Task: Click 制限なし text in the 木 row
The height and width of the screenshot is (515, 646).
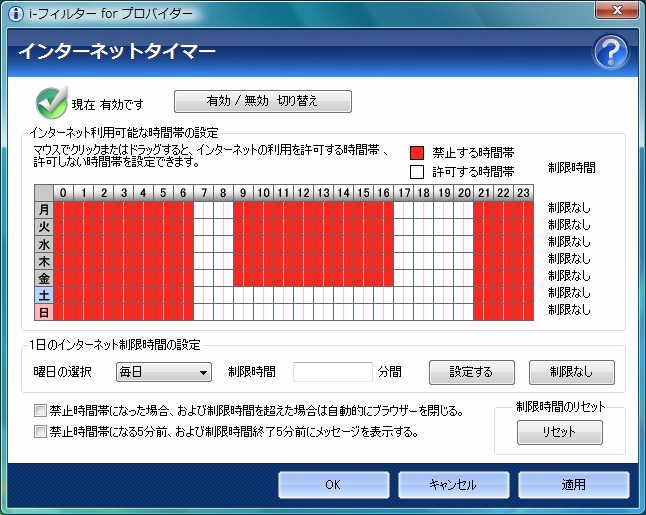Action: coord(569,259)
